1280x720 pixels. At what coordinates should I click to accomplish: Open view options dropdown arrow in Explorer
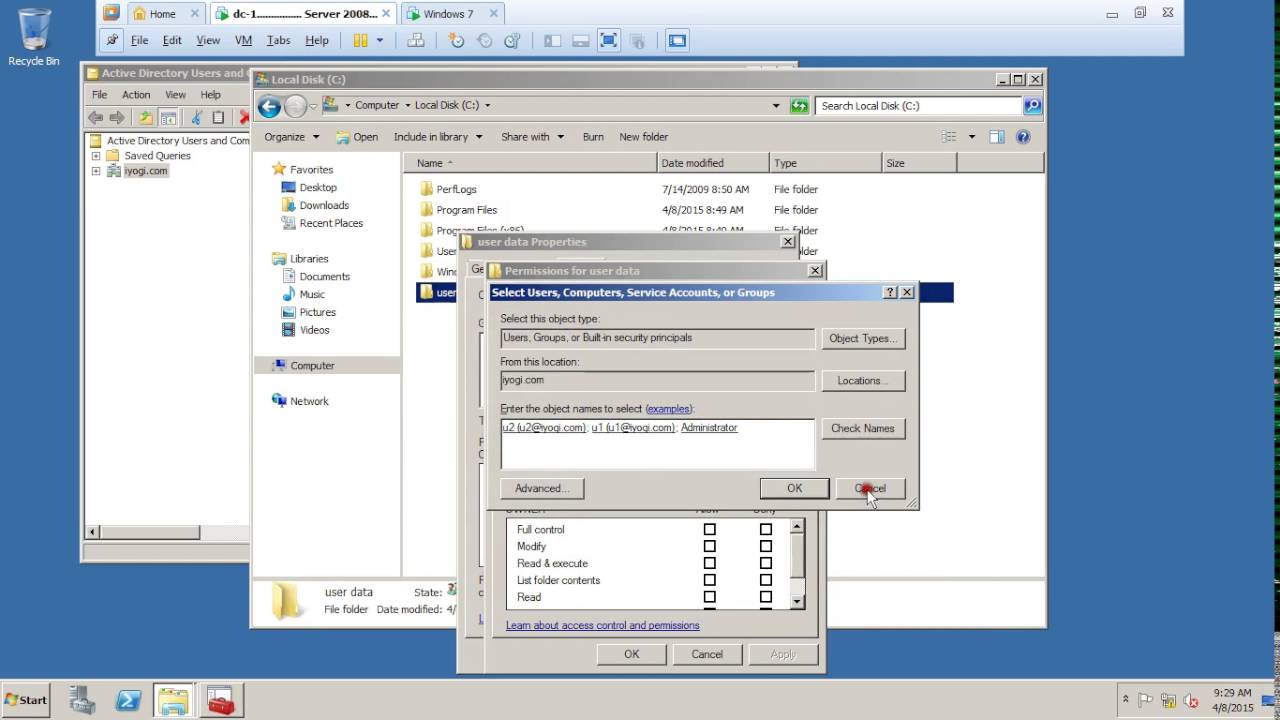pyautogui.click(x=971, y=137)
